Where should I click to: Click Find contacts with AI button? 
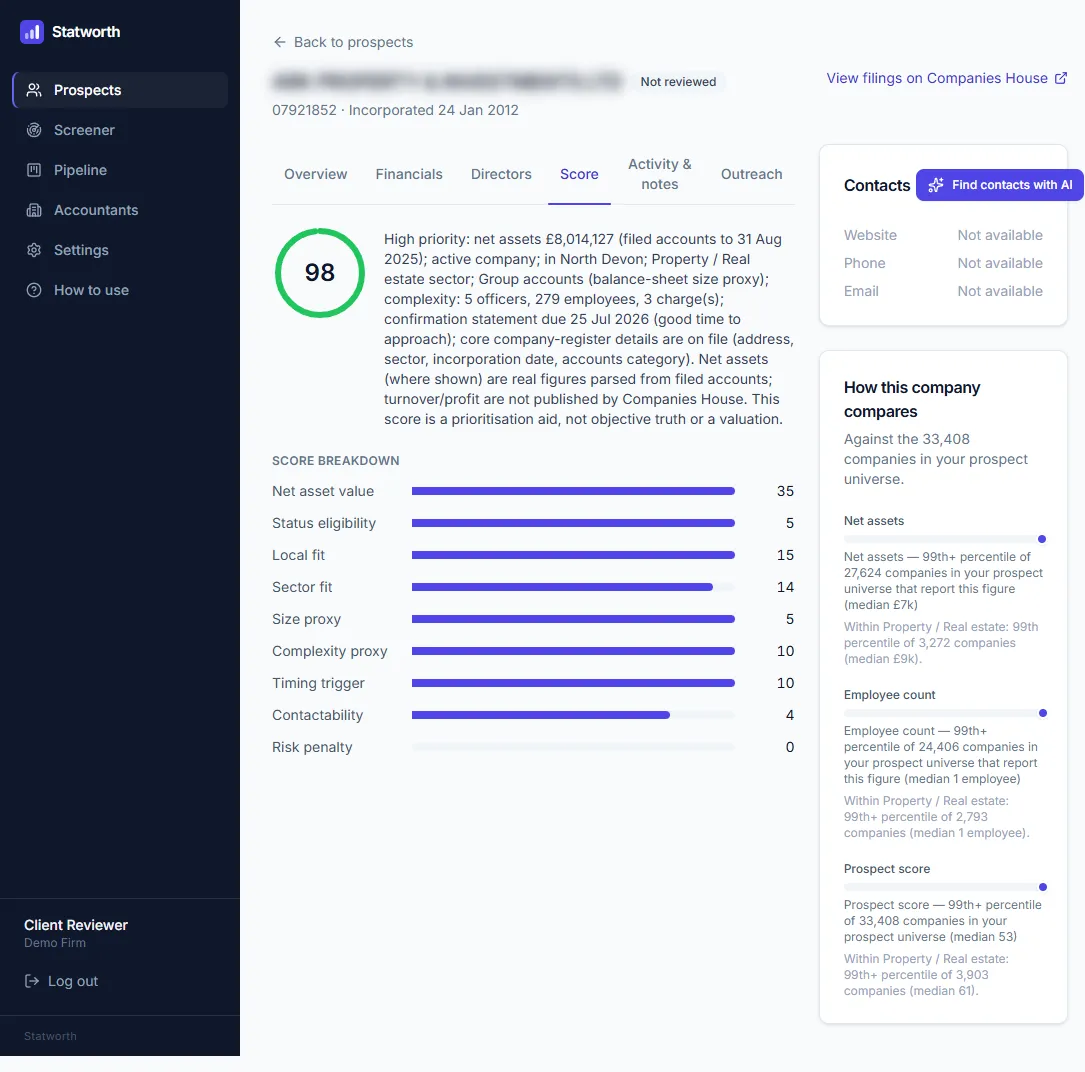tap(999, 185)
